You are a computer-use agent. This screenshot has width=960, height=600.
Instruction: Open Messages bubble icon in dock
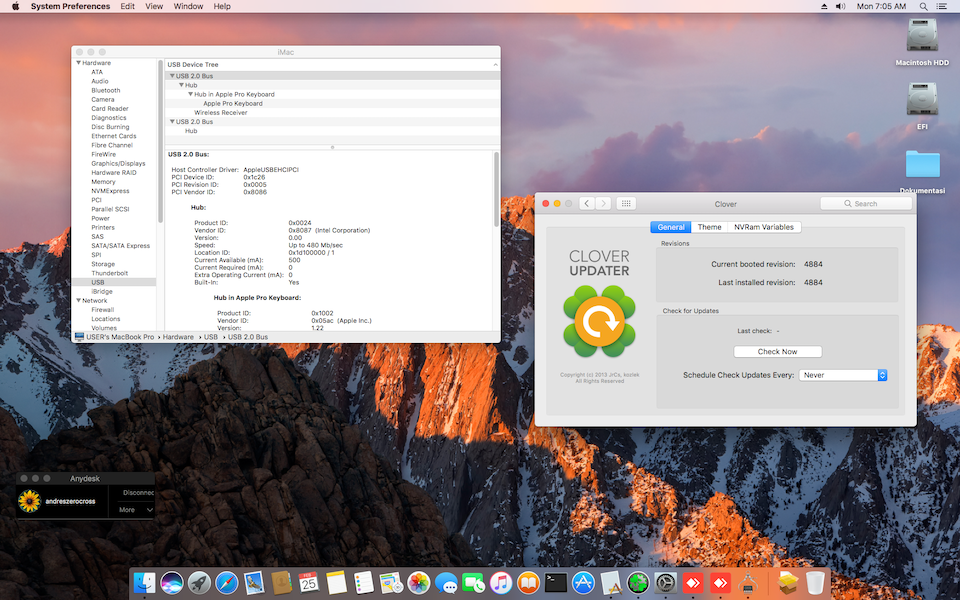(x=446, y=583)
